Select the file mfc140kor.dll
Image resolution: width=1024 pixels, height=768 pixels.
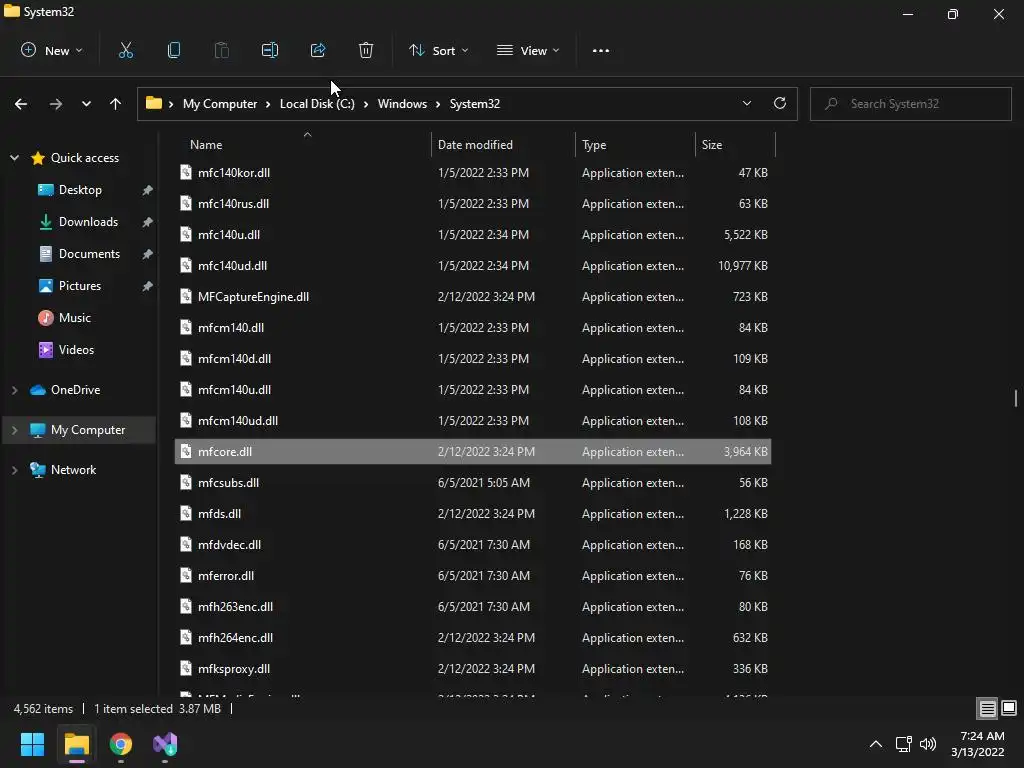pos(473,173)
